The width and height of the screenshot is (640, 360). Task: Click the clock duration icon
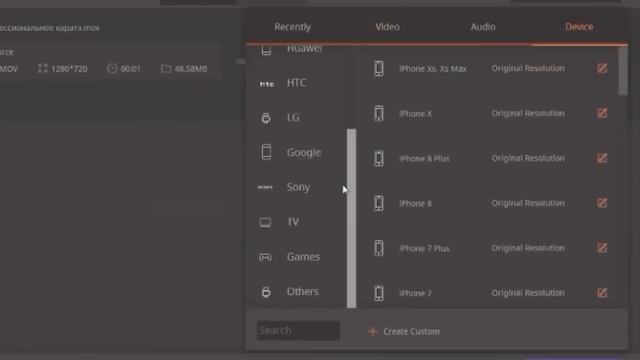tap(112, 68)
